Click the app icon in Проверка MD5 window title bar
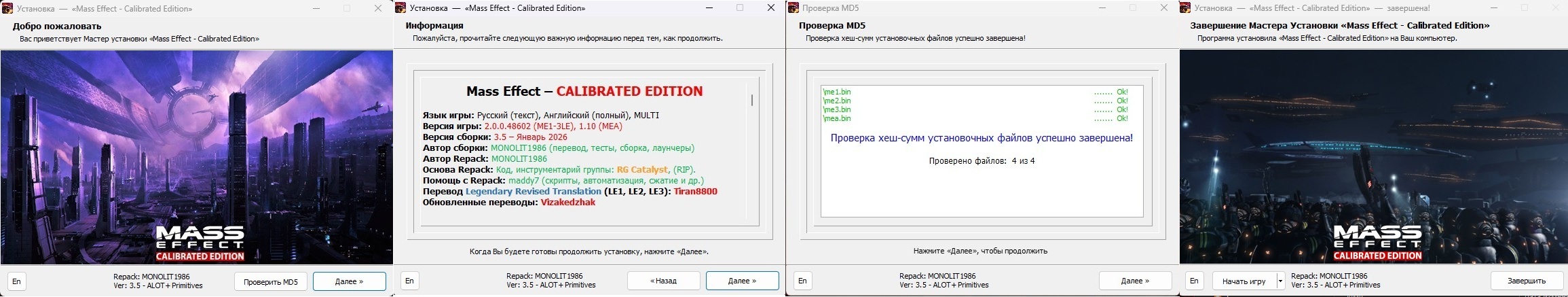 pos(794,8)
